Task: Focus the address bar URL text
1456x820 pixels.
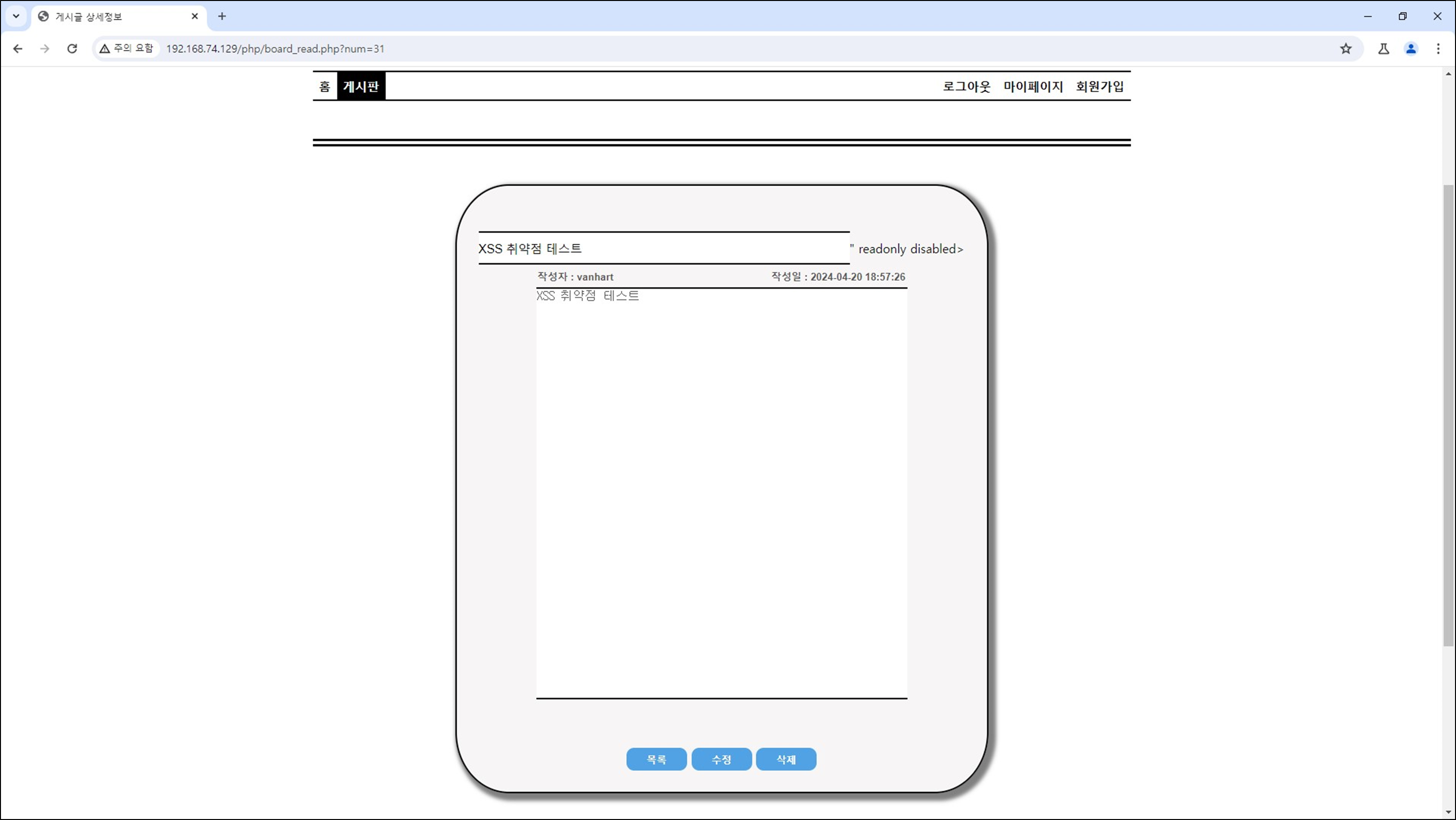Action: click(275, 48)
